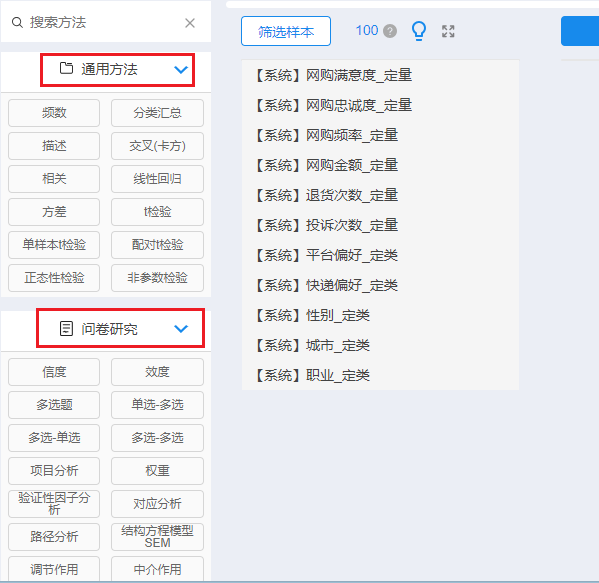Viewport: 599px width, 583px height.
Task: Click the help question mark beside 100
Action: [390, 31]
